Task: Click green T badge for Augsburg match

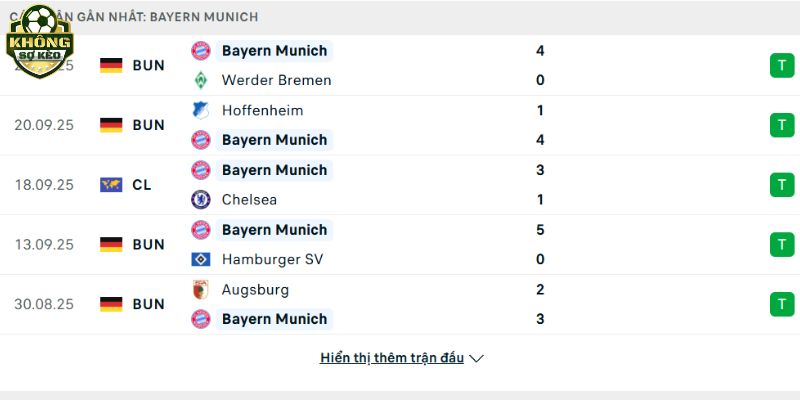Action: (x=781, y=304)
